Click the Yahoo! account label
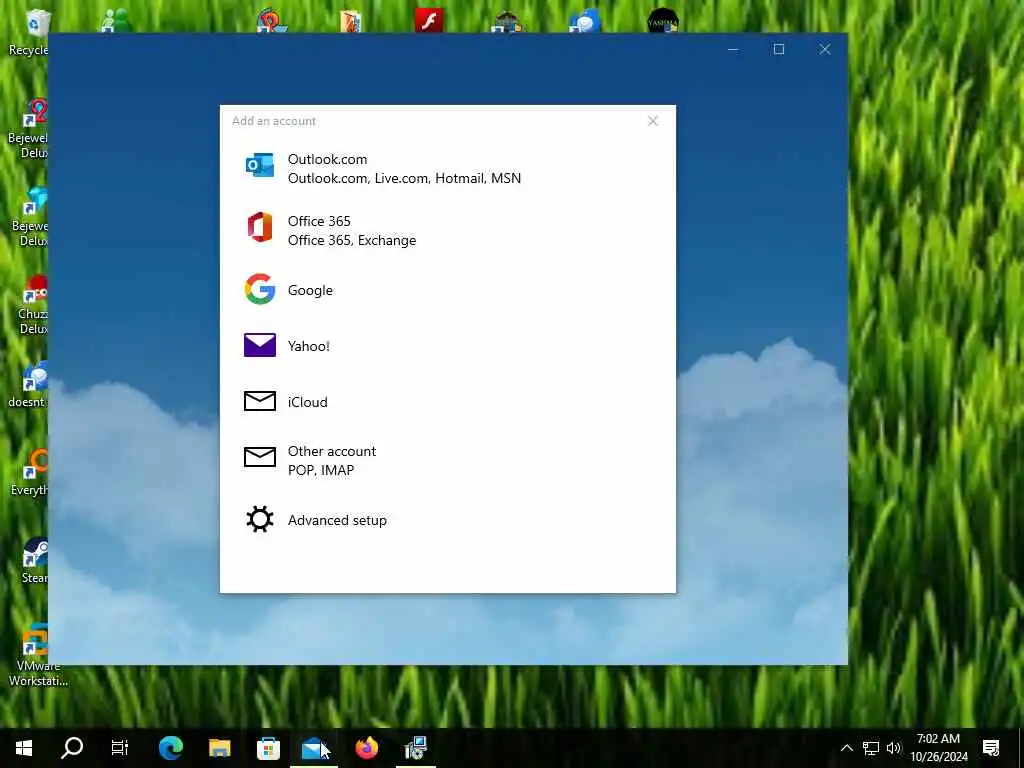This screenshot has width=1024, height=768. 309,346
